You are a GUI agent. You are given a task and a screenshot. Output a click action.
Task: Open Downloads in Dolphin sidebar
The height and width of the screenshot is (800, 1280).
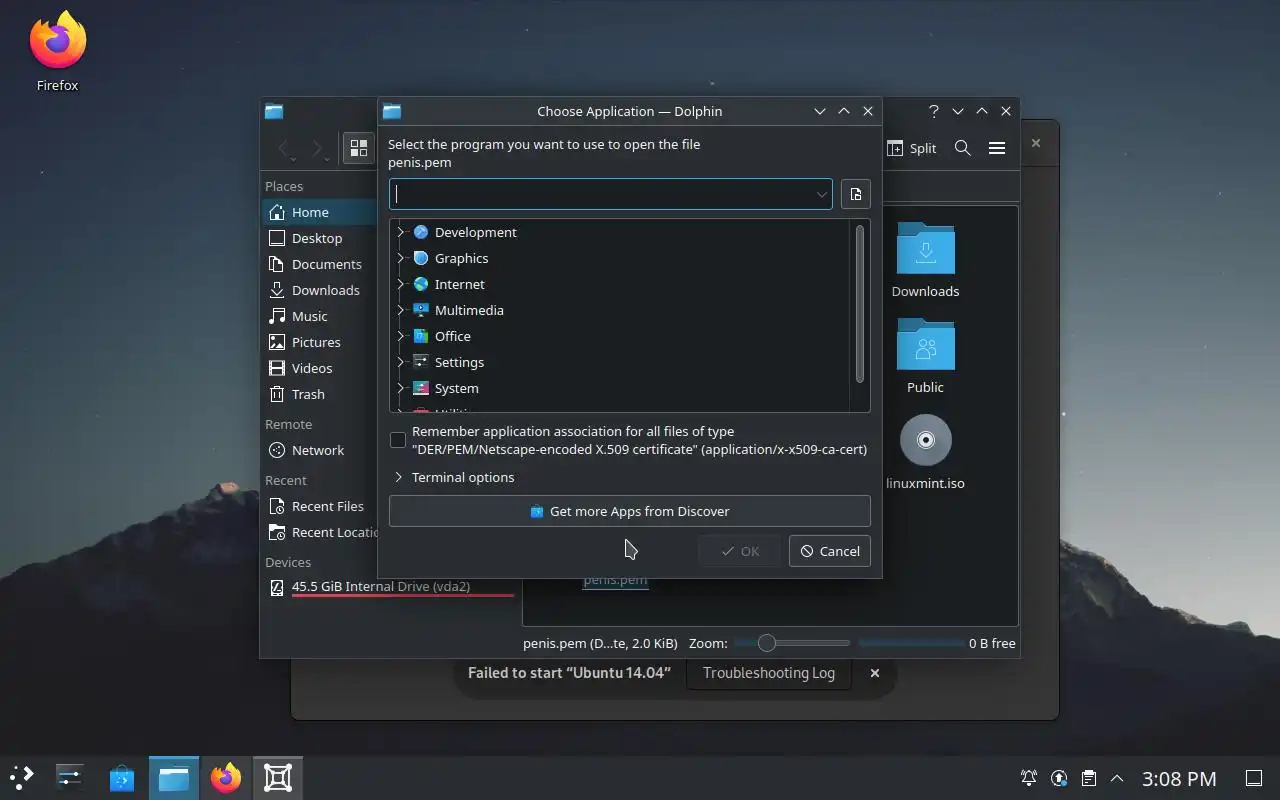pos(320,290)
